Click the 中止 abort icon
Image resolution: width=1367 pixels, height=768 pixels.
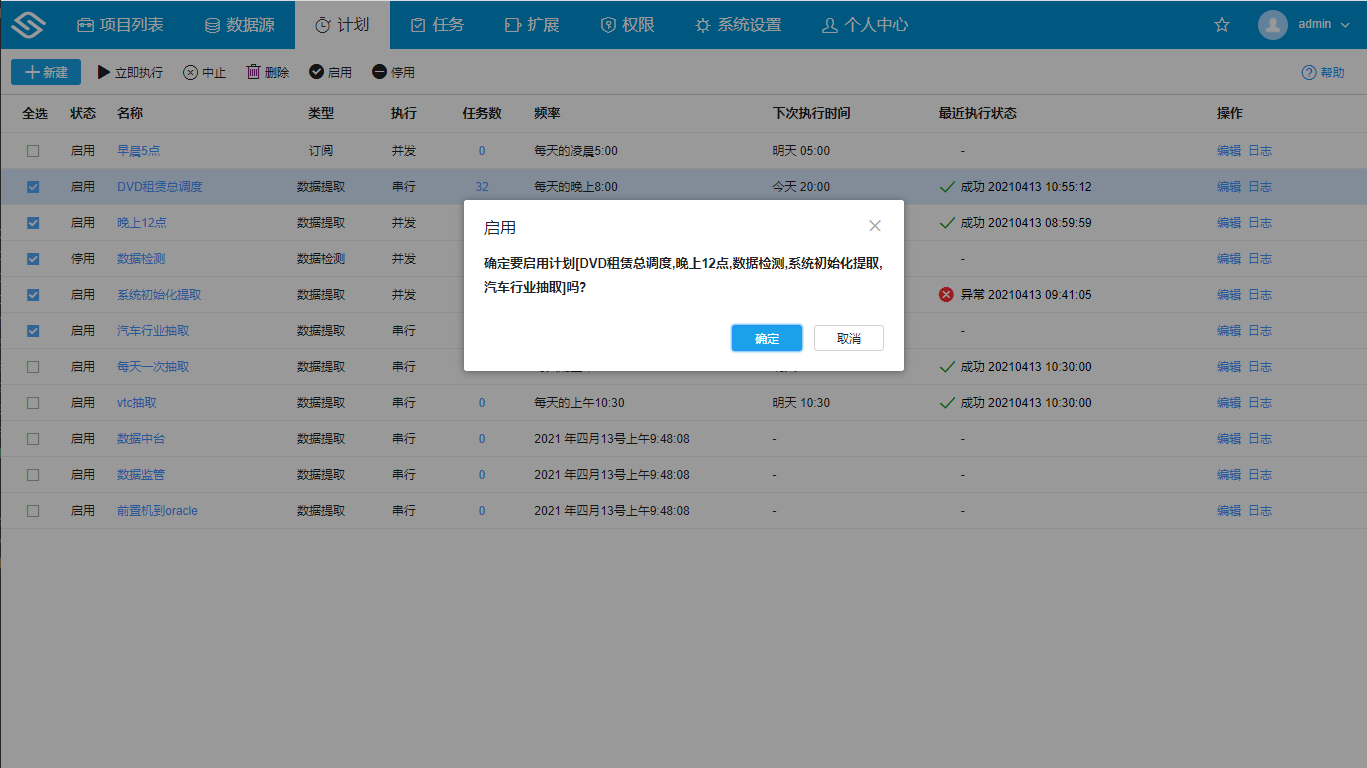(190, 71)
